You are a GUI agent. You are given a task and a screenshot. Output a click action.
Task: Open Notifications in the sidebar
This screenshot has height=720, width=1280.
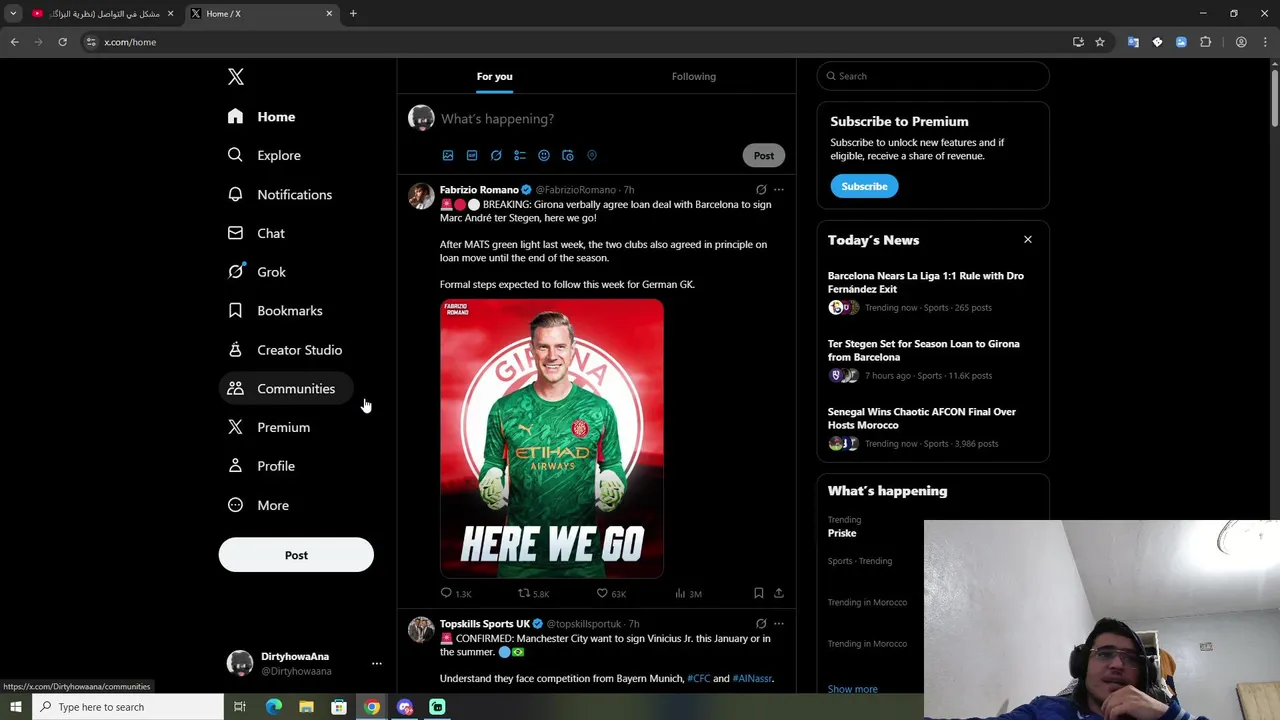coord(280,194)
